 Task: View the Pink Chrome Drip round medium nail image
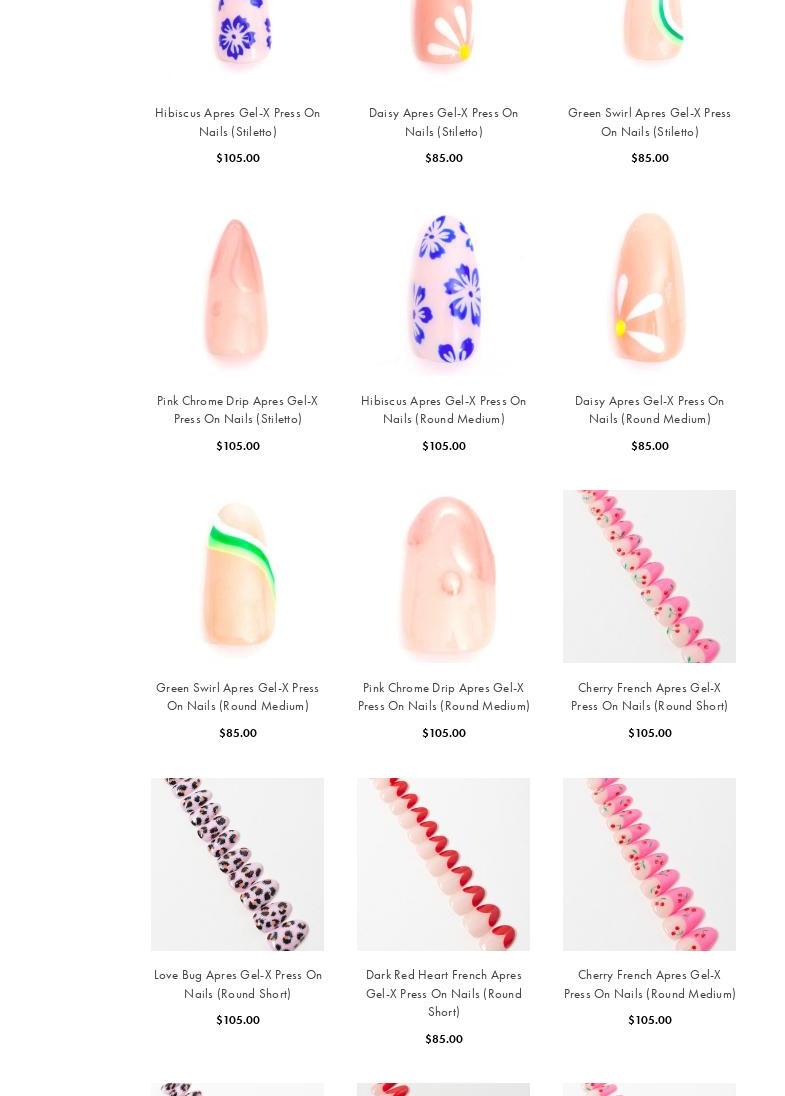click(x=443, y=576)
